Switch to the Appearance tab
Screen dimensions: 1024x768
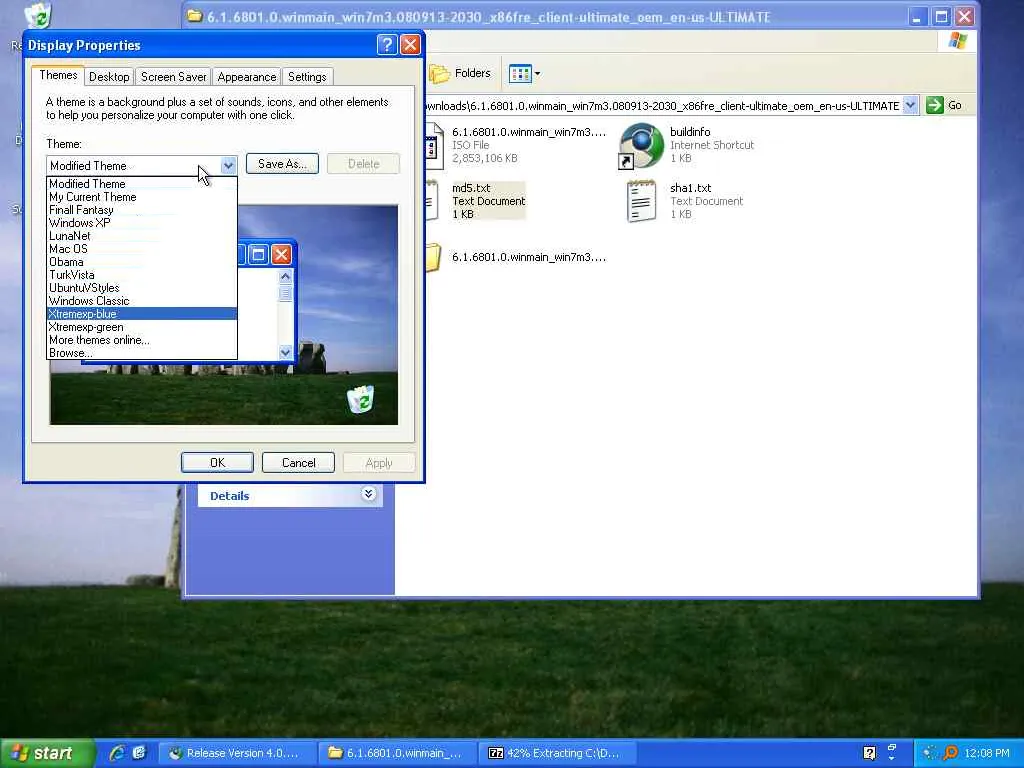(x=247, y=76)
